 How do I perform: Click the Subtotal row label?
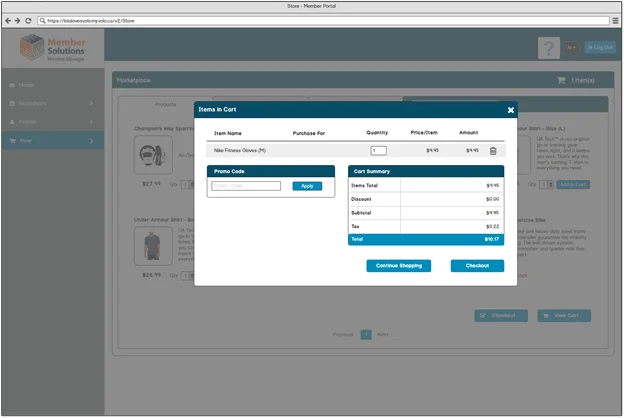(x=361, y=213)
